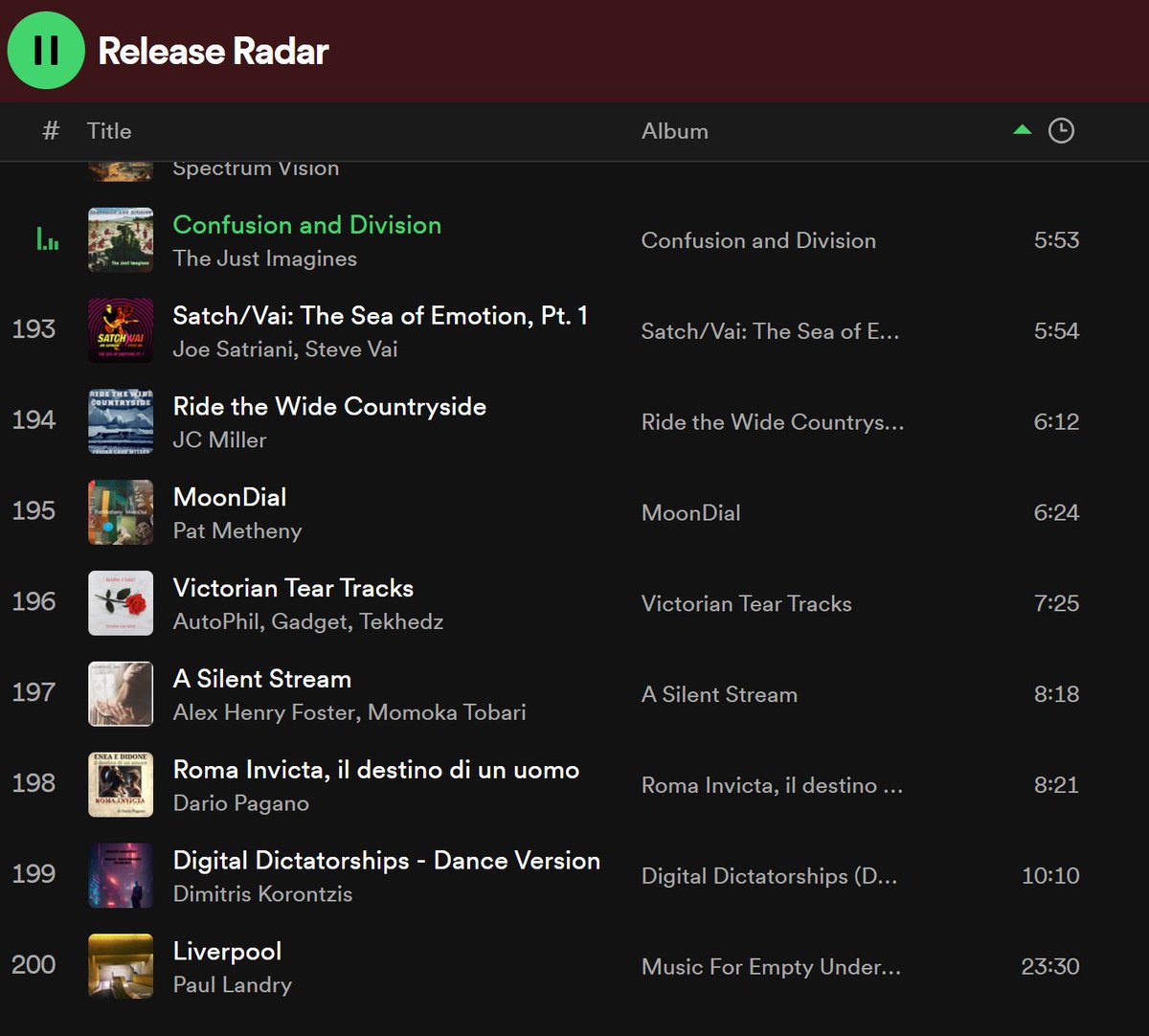Image resolution: width=1149 pixels, height=1036 pixels.
Task: Open A Silent Stream cover thumbnail
Action: pos(121,694)
